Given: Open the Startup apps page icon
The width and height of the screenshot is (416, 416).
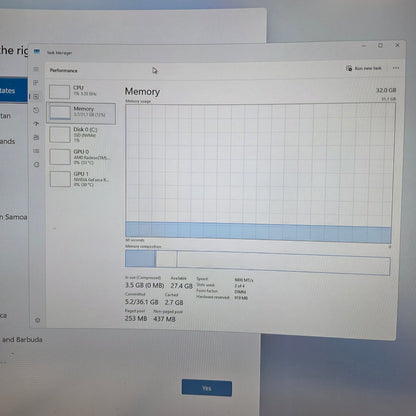Looking at the screenshot, I should click(36, 124).
